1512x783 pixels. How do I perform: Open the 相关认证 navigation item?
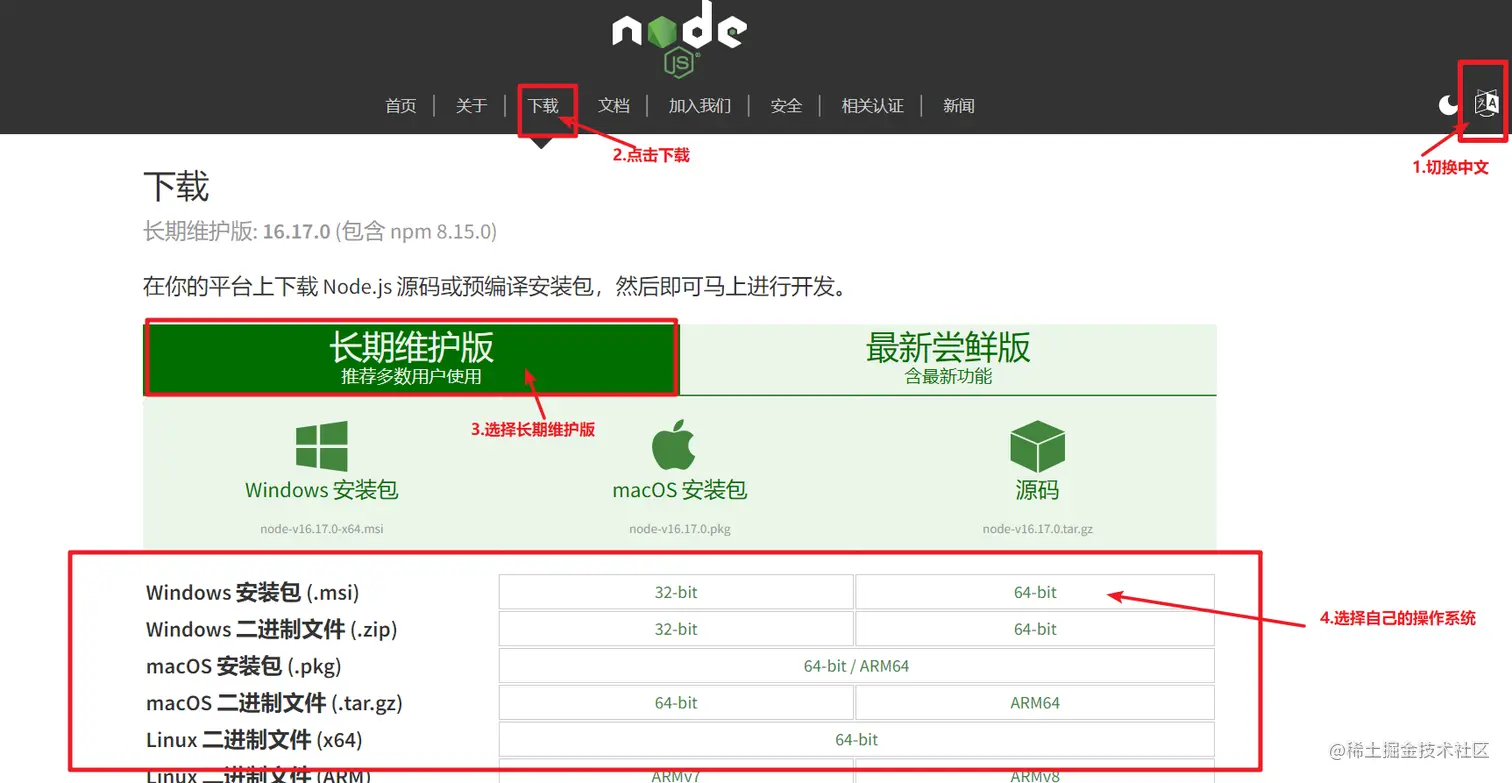[873, 106]
